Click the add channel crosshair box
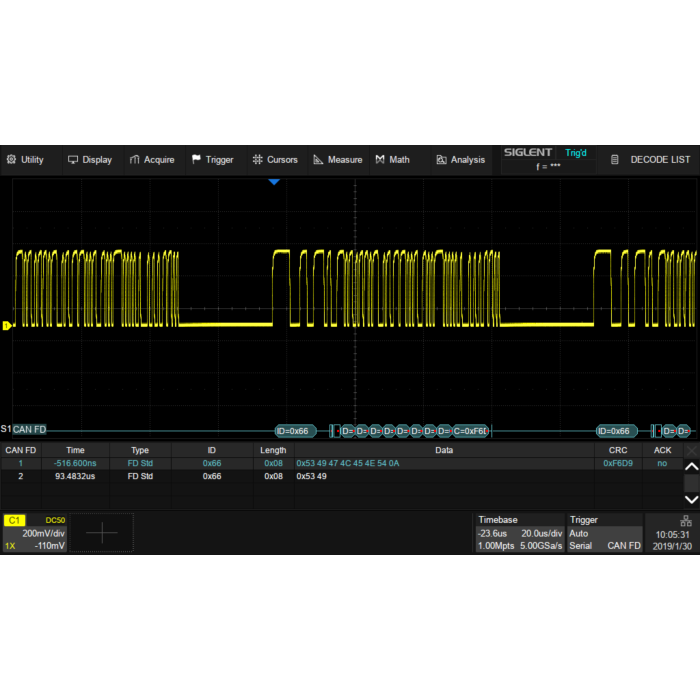This screenshot has height=700, width=700. (x=101, y=533)
